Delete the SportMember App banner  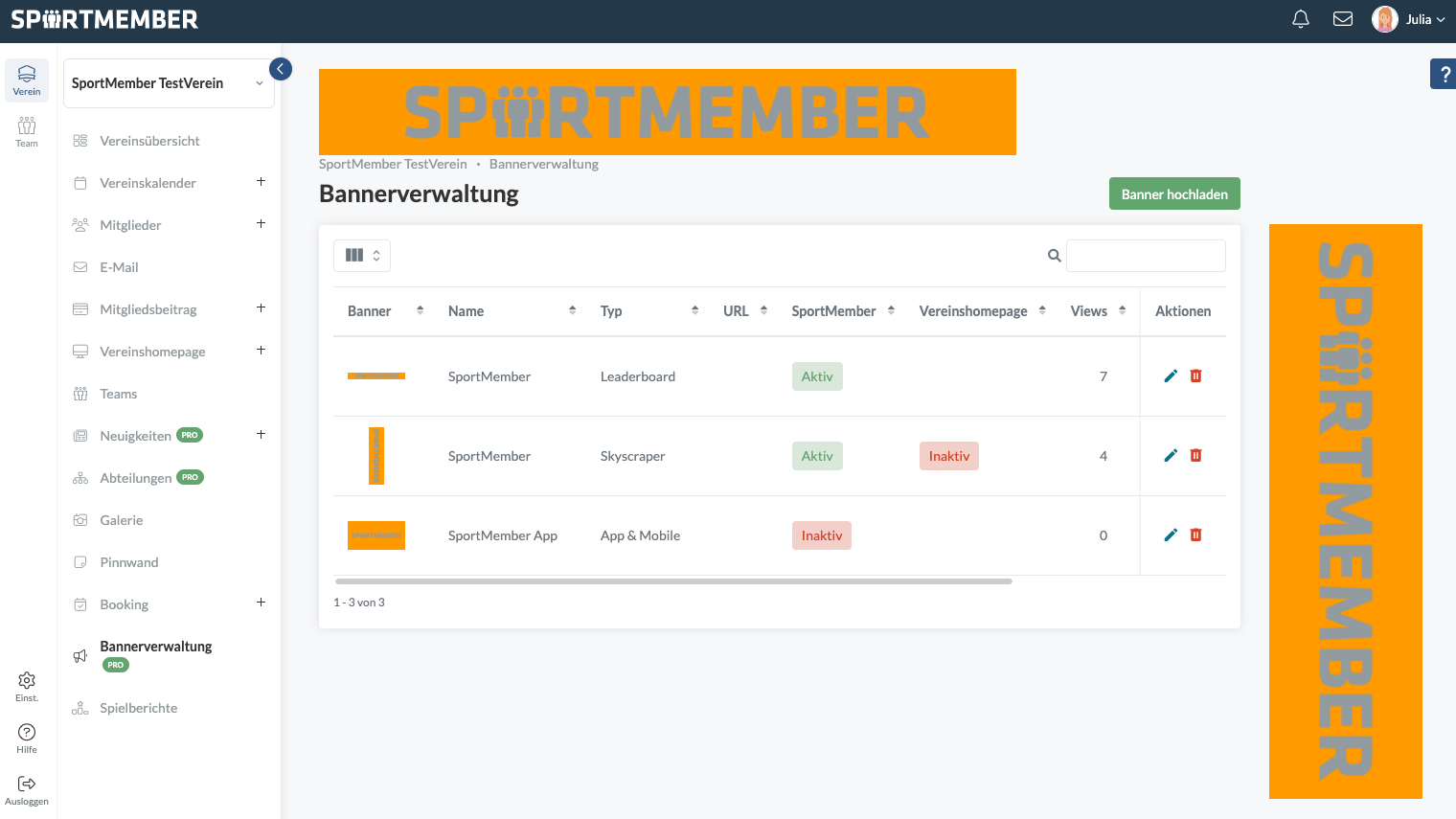coord(1195,535)
